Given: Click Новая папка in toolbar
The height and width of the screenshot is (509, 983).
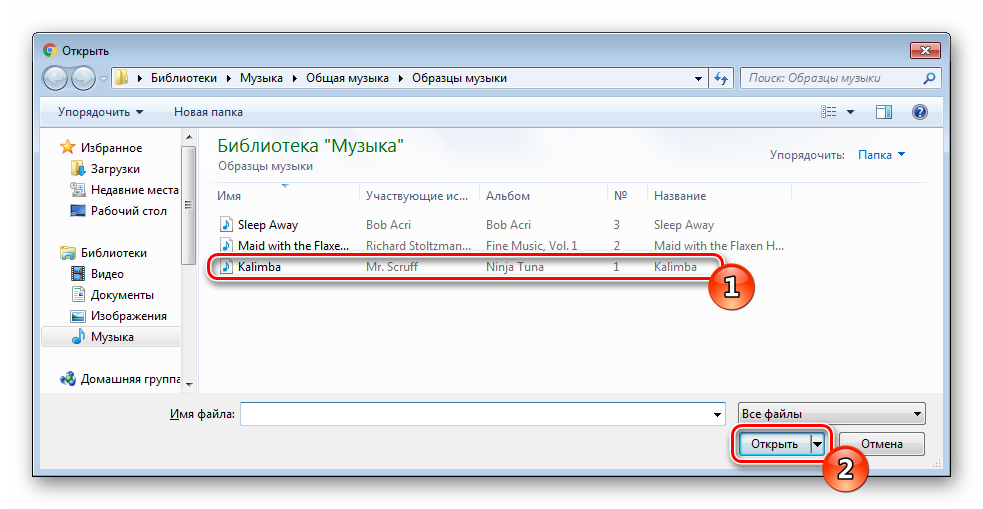Looking at the screenshot, I should click(208, 112).
